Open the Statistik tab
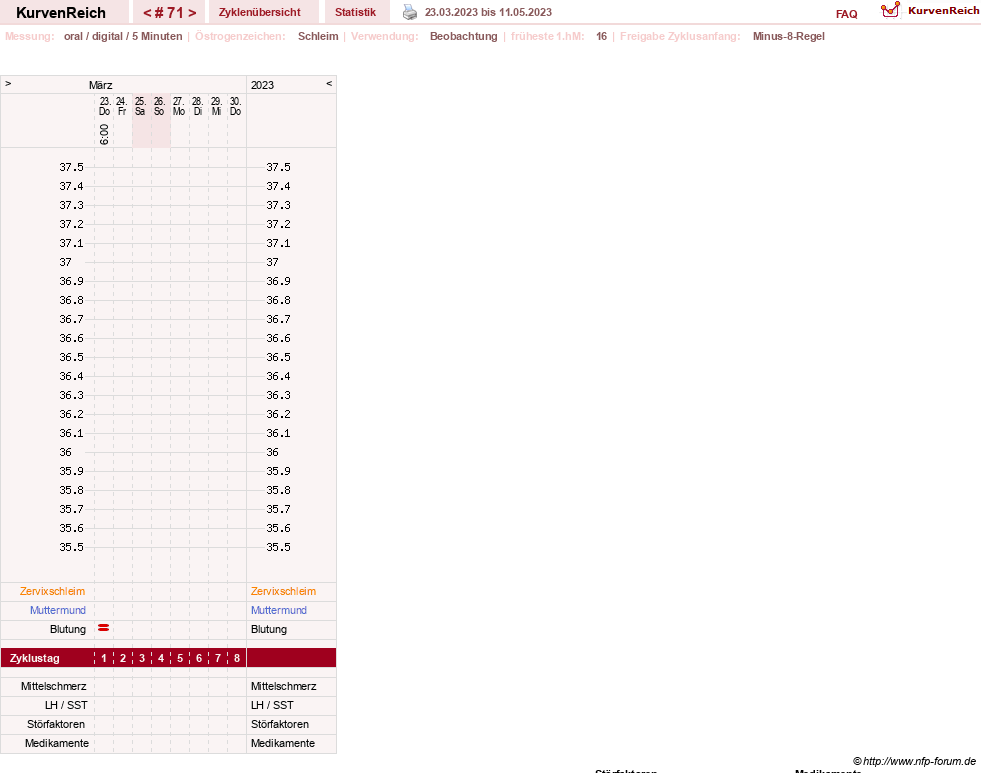The width and height of the screenshot is (981, 773). click(355, 12)
